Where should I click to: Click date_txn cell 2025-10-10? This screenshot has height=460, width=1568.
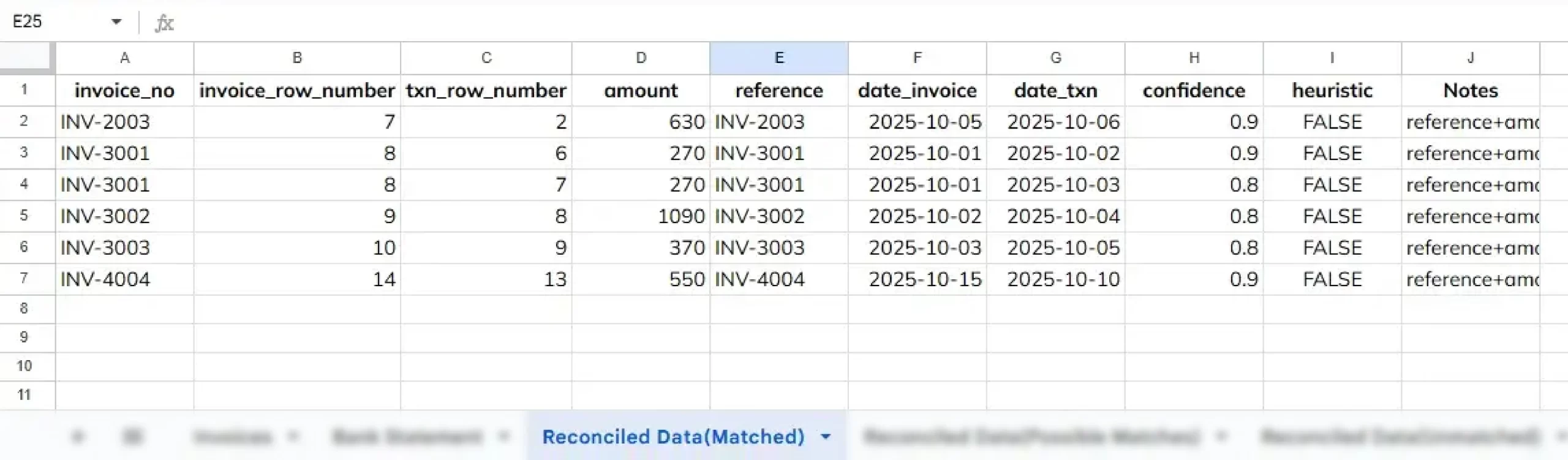pyautogui.click(x=1056, y=279)
